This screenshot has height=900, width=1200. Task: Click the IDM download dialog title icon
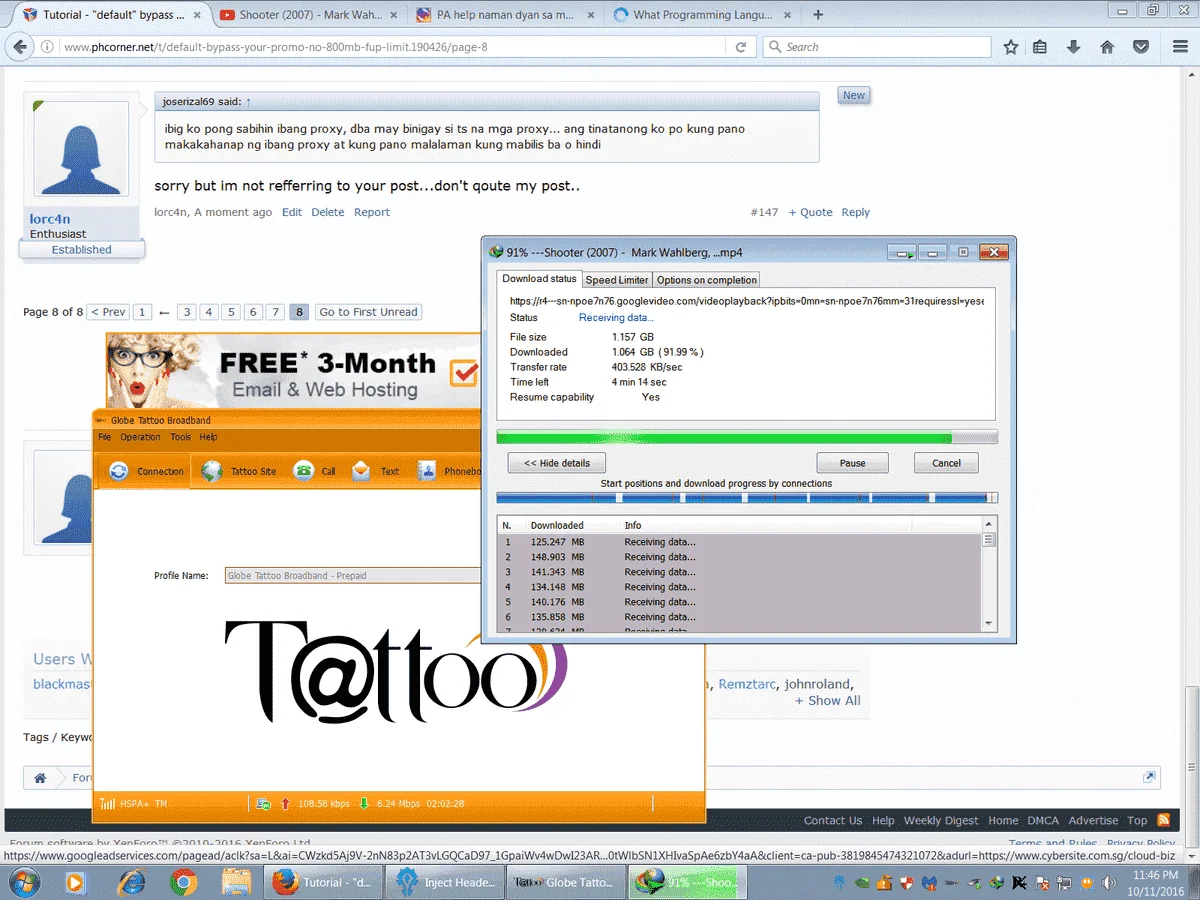pyautogui.click(x=495, y=253)
